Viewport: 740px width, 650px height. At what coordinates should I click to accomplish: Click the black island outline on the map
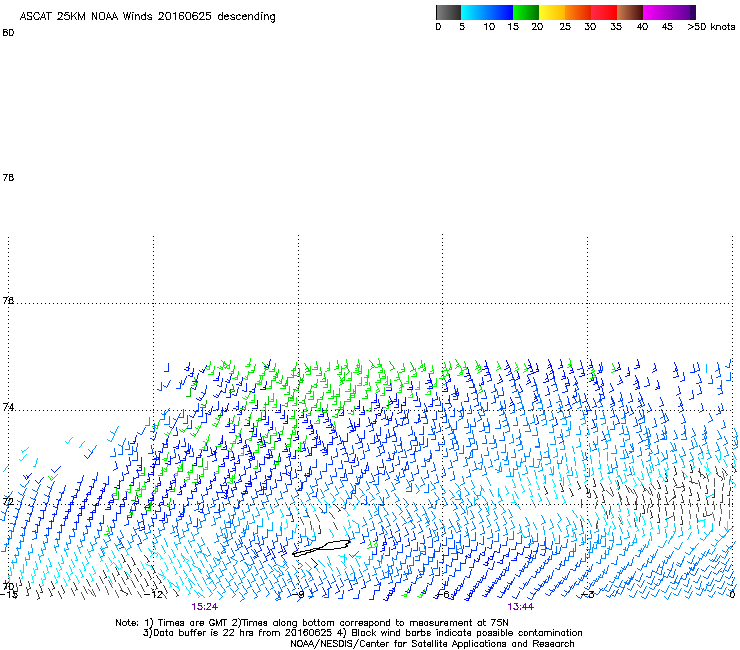click(x=321, y=548)
